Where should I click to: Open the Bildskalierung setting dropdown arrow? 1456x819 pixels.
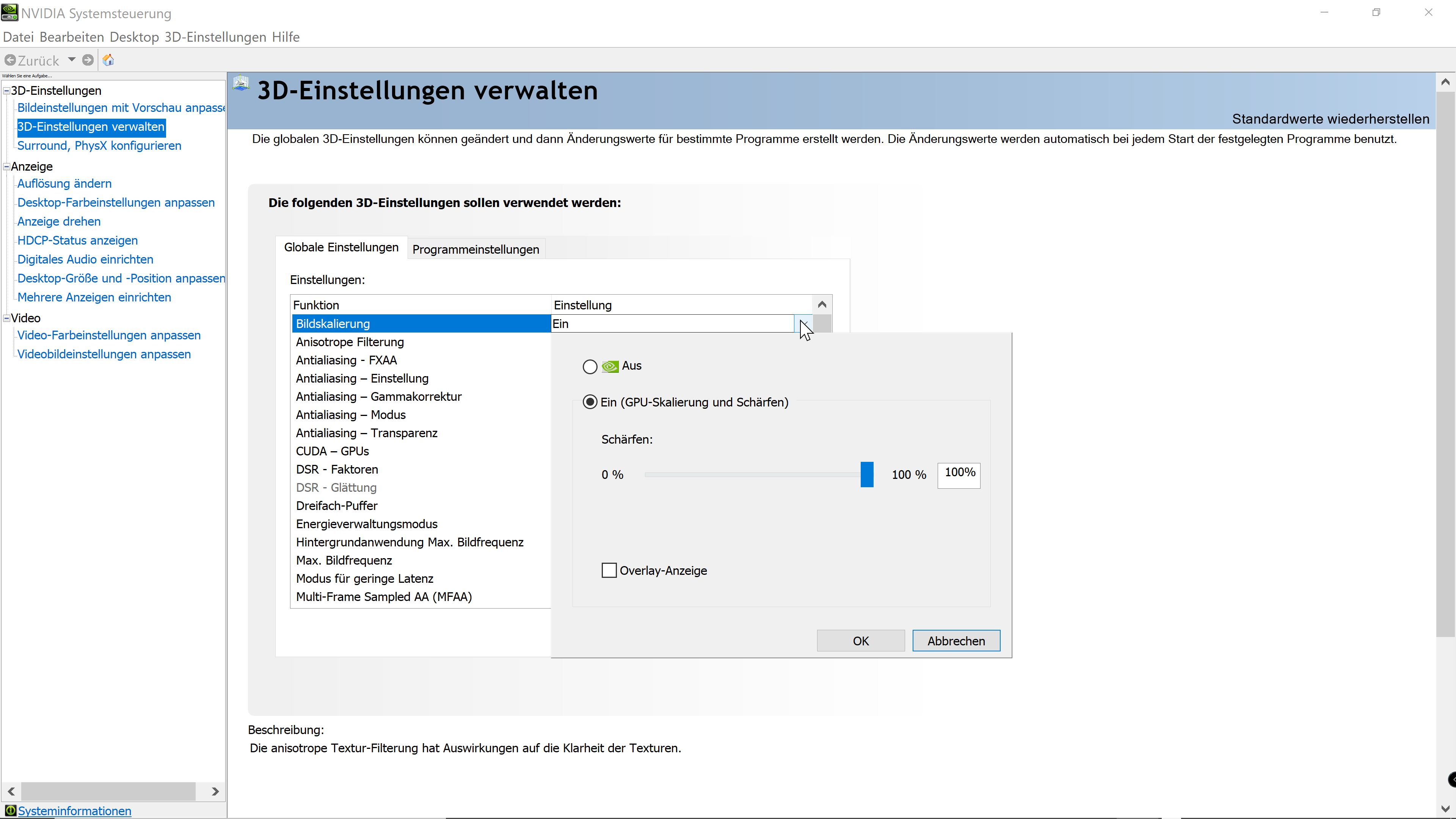click(803, 324)
